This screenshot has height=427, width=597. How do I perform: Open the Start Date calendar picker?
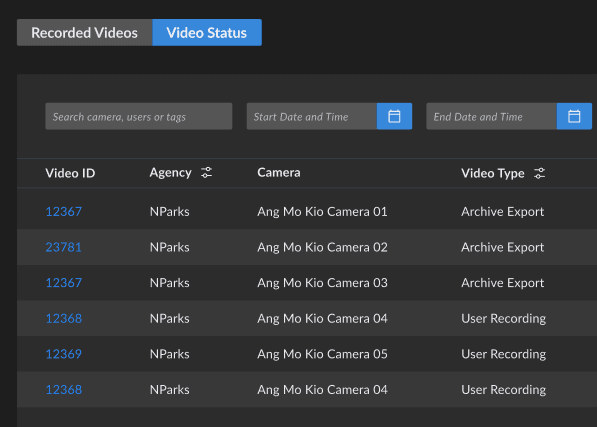point(394,116)
